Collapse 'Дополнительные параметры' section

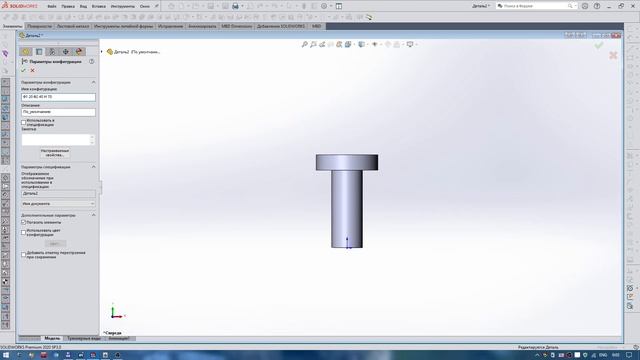[93, 215]
